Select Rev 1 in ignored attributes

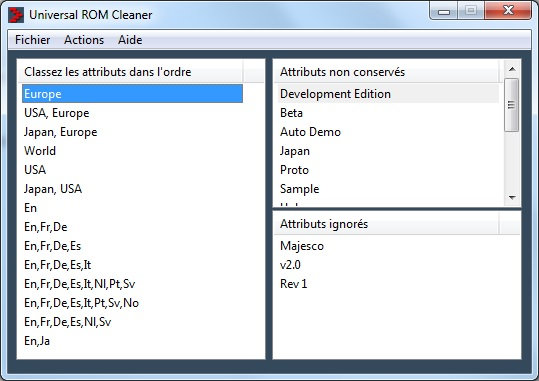point(388,284)
